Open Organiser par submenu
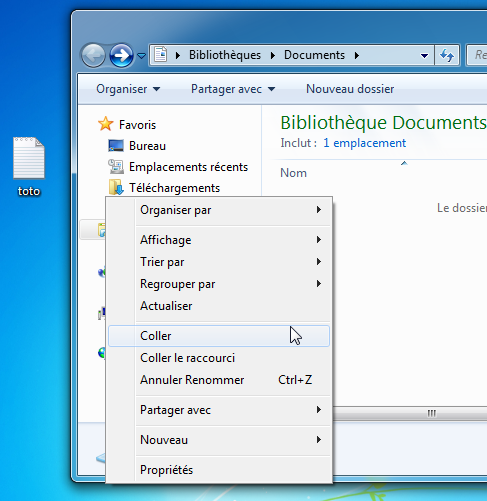The image size is (487, 501). tap(219, 210)
